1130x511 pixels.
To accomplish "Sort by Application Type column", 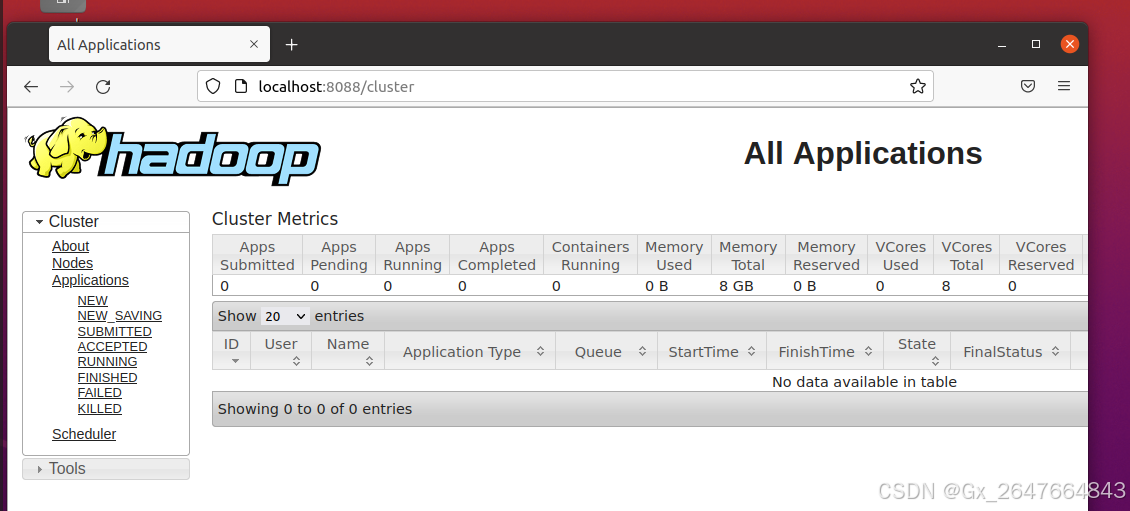I will pos(470,350).
